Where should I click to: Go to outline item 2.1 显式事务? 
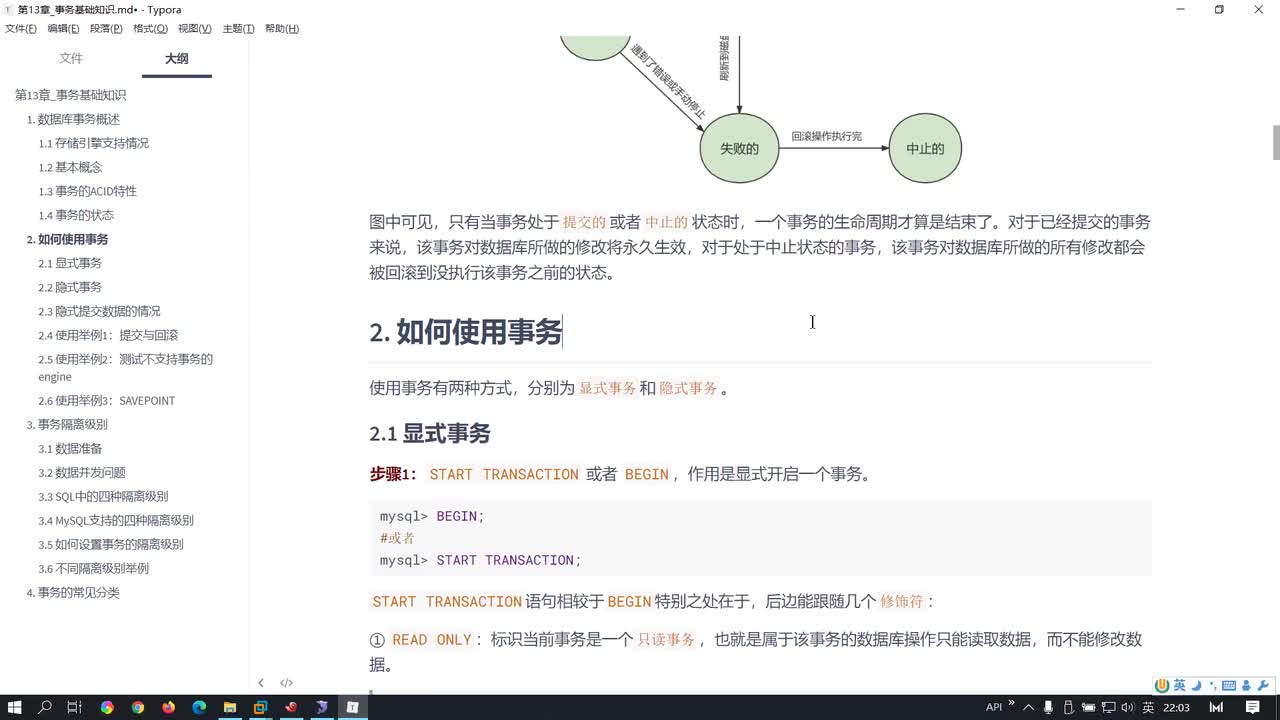(x=70, y=263)
